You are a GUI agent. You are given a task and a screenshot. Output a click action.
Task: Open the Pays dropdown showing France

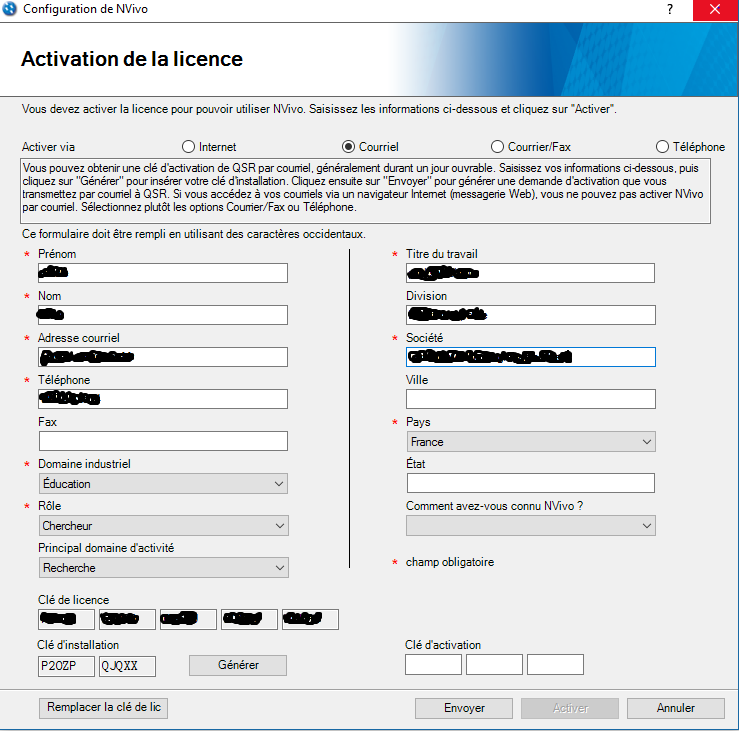[531, 442]
